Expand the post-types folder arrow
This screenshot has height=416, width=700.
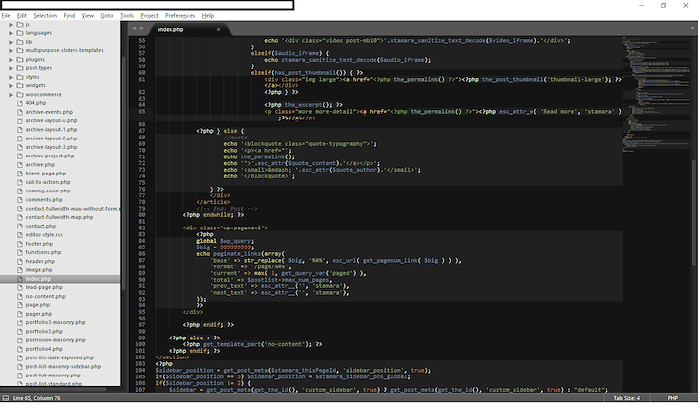click(x=11, y=68)
